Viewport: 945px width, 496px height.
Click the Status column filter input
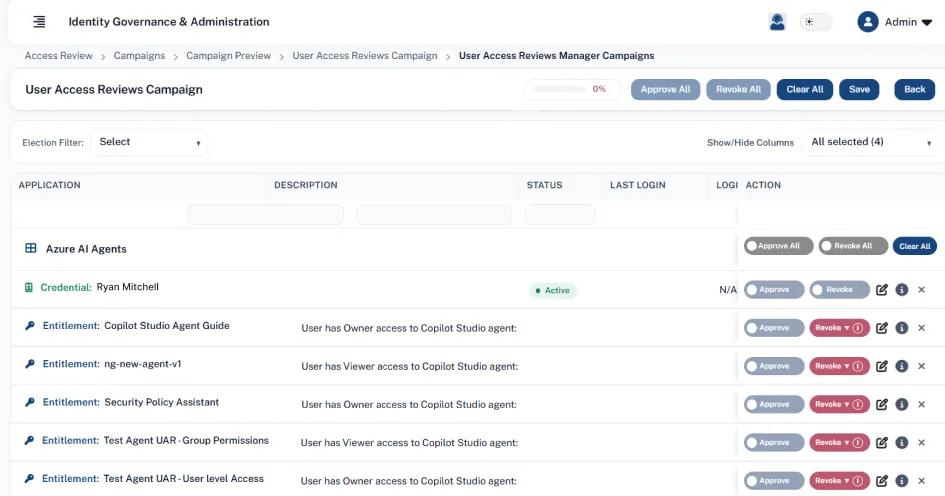coord(560,215)
